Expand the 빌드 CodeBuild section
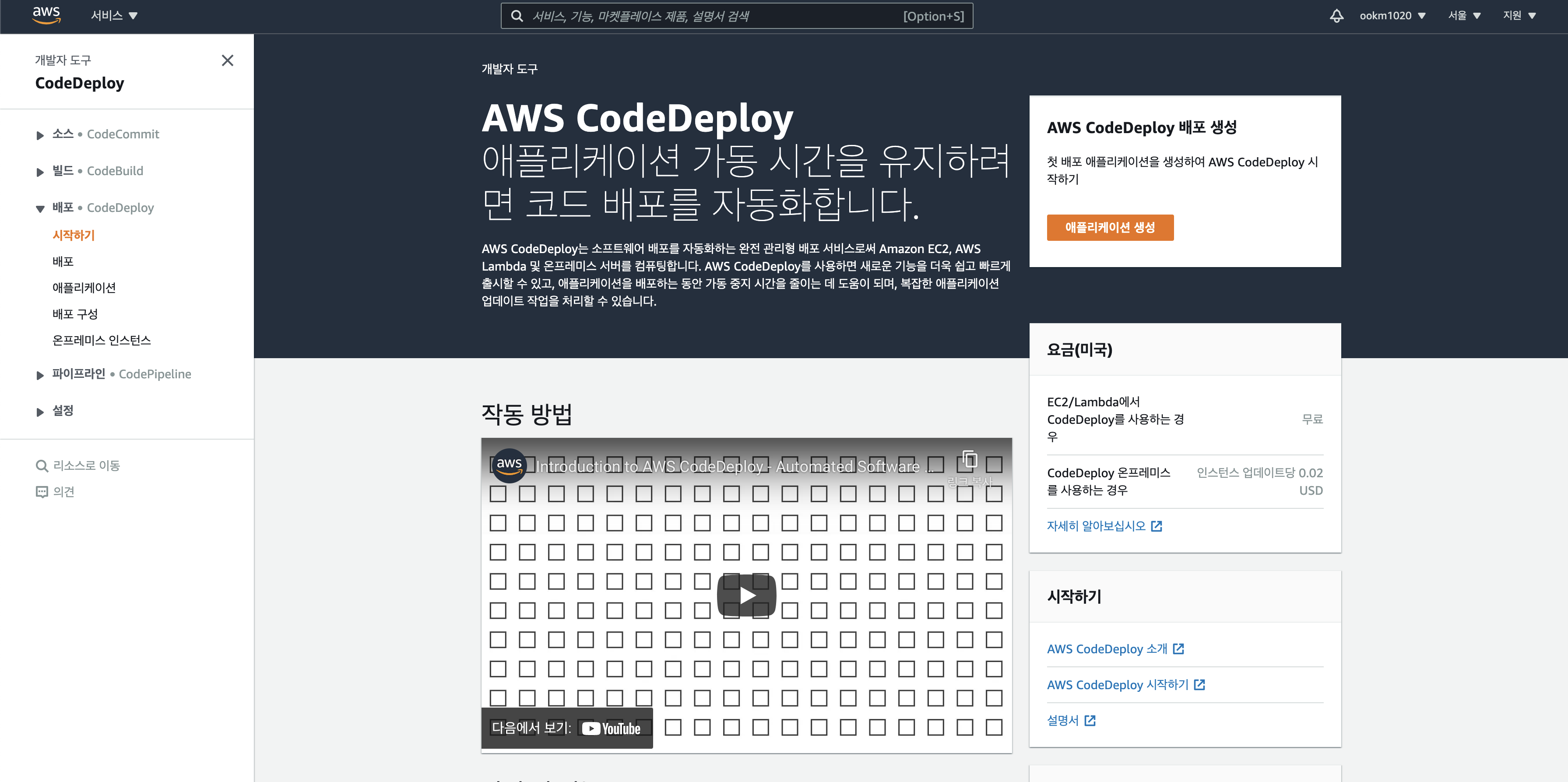Viewport: 1568px width, 782px height. tap(40, 172)
